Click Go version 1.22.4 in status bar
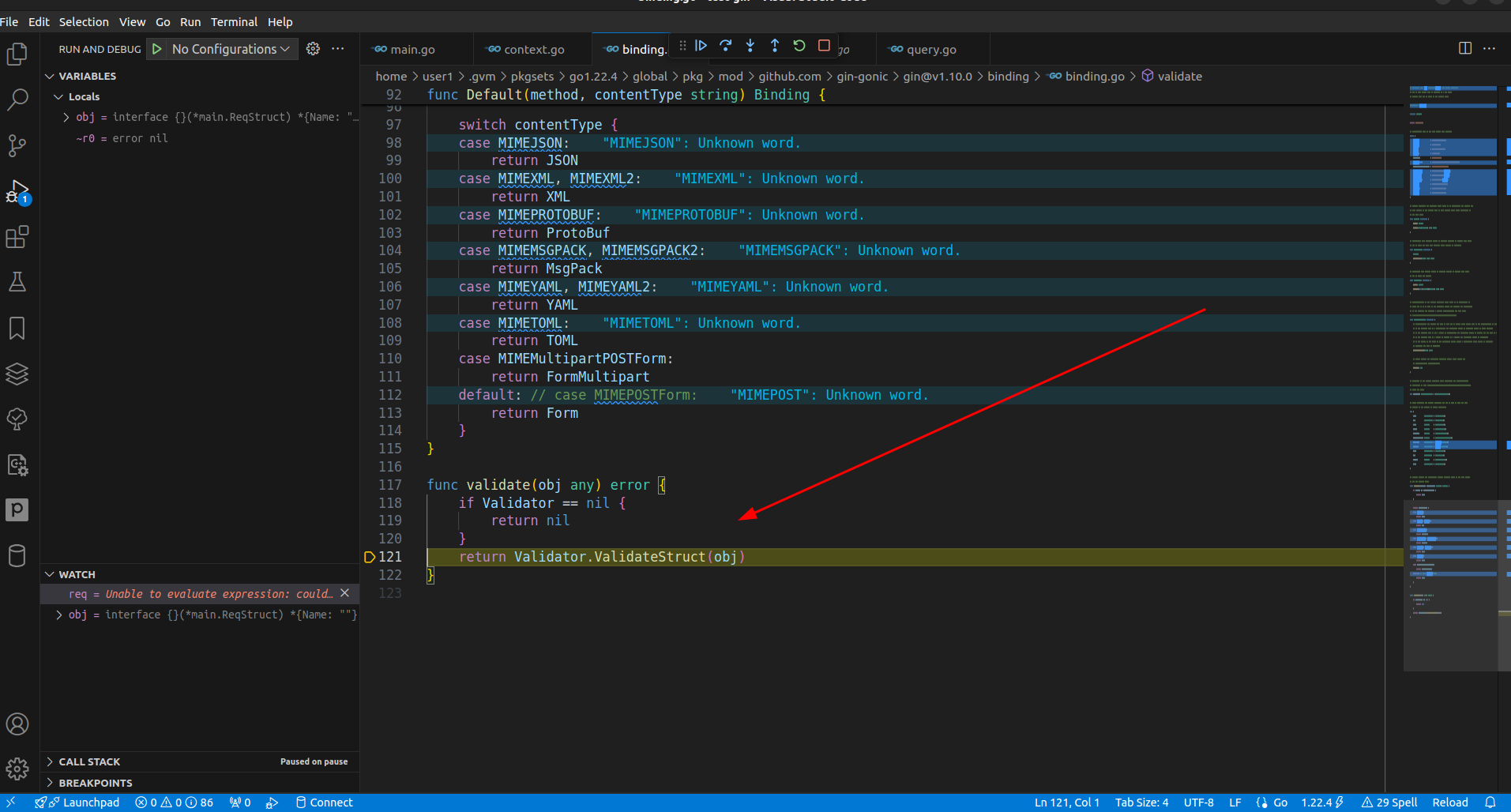 point(1323,803)
